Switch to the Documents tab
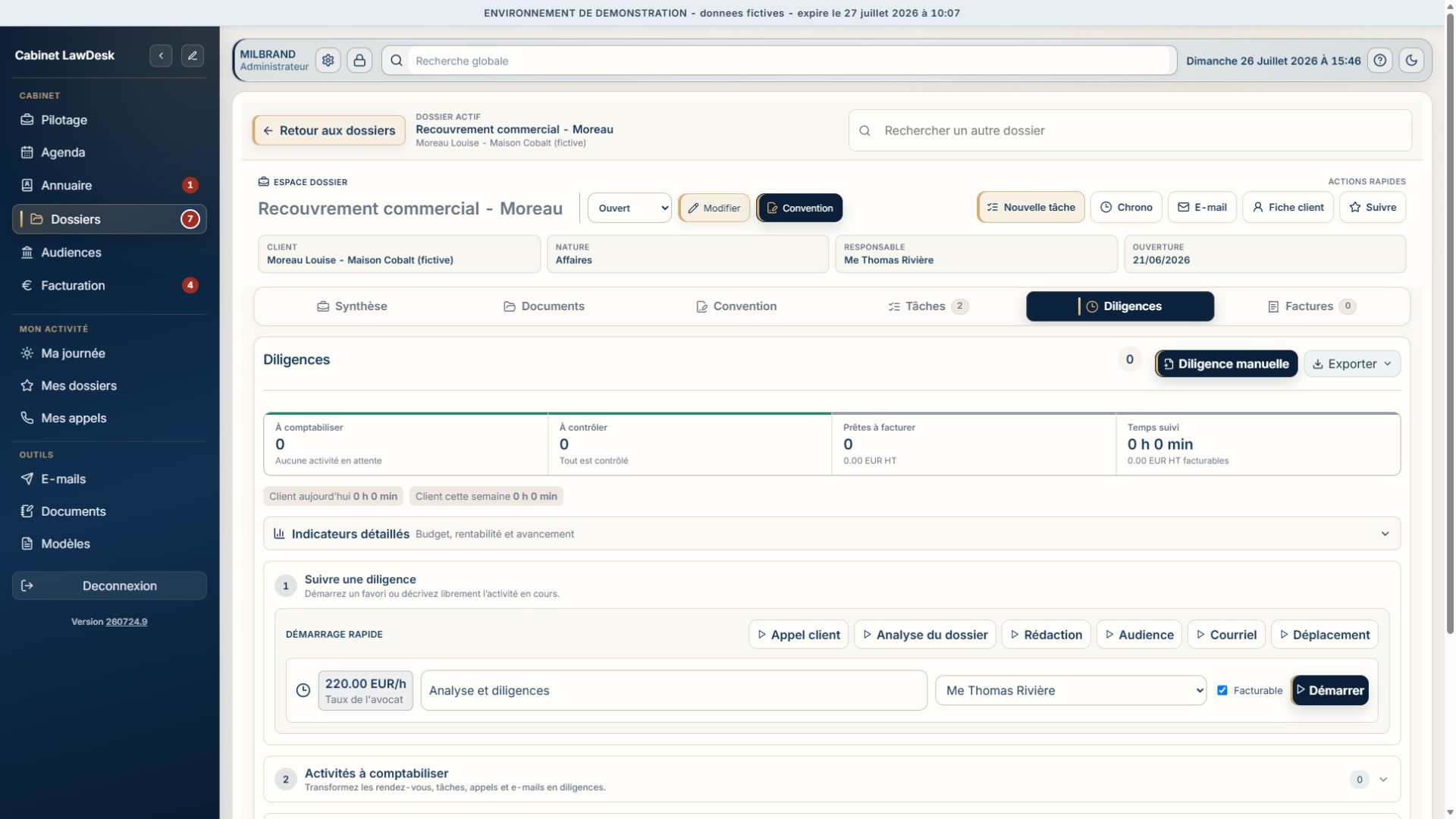 (544, 306)
